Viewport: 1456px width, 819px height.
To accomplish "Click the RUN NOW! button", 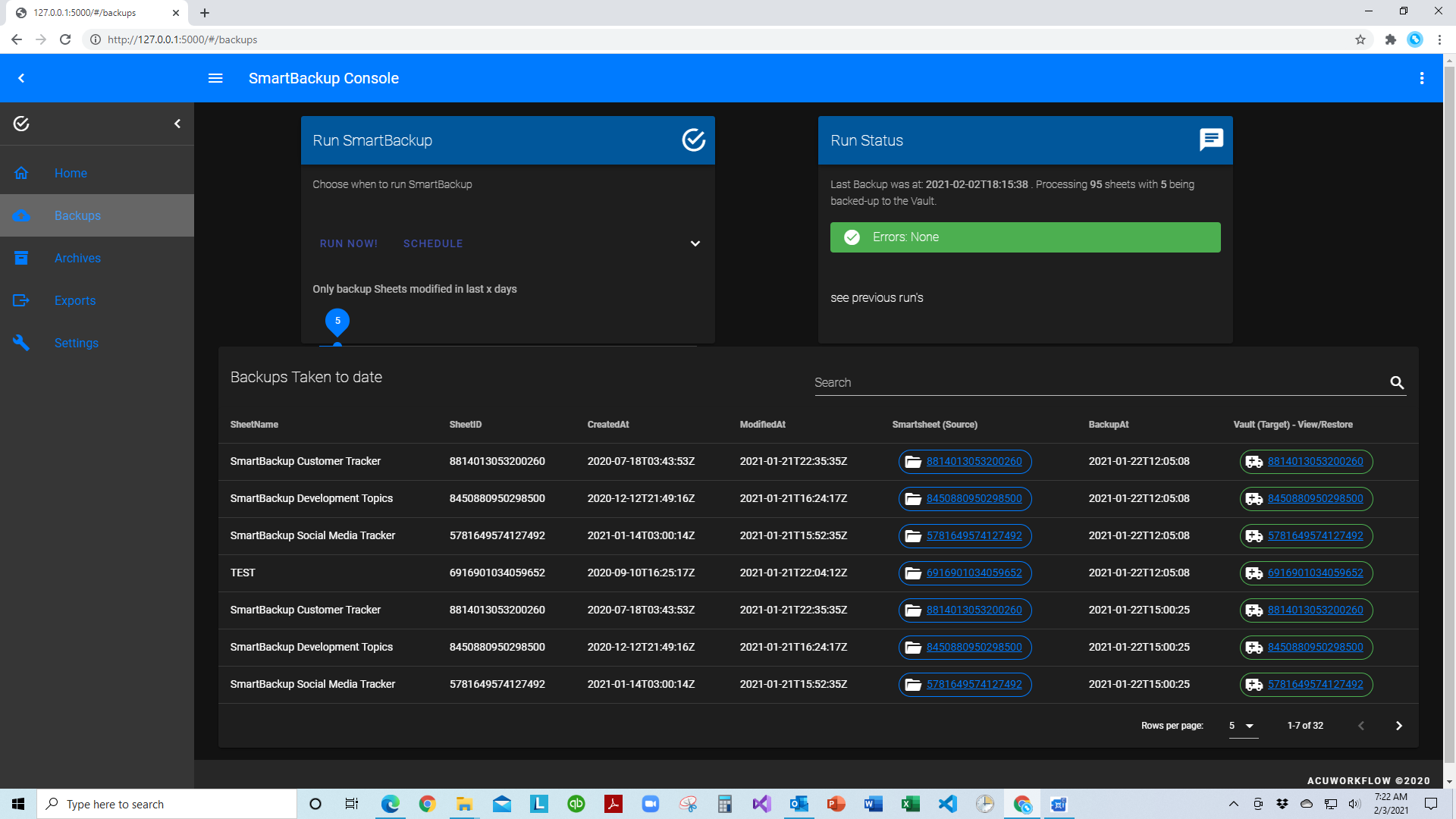I will 349,243.
